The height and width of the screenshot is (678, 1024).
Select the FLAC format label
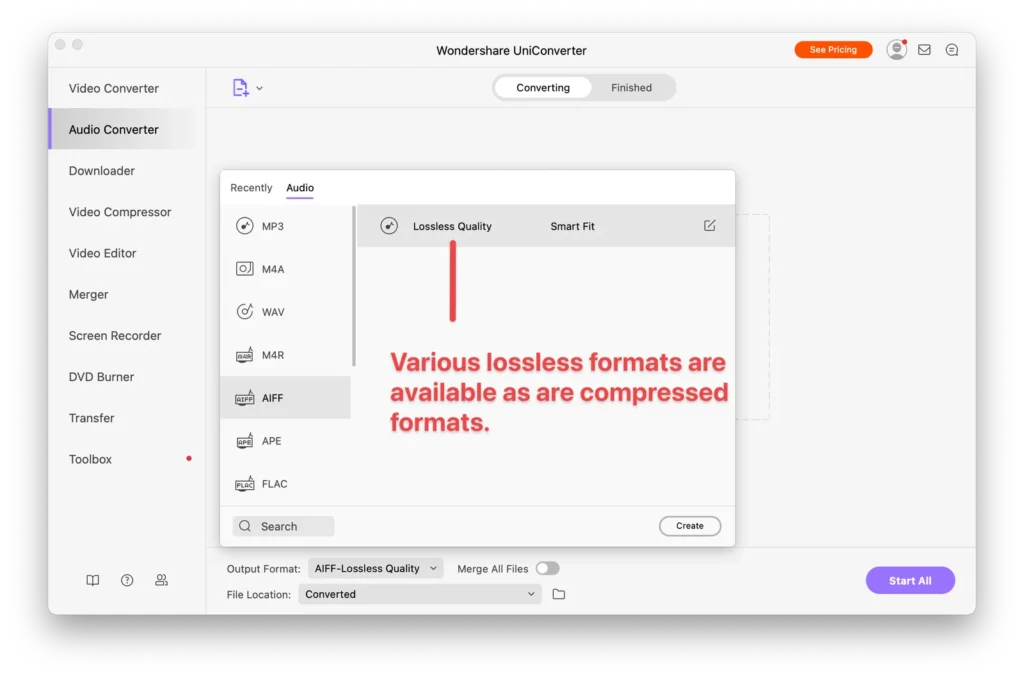coord(274,484)
